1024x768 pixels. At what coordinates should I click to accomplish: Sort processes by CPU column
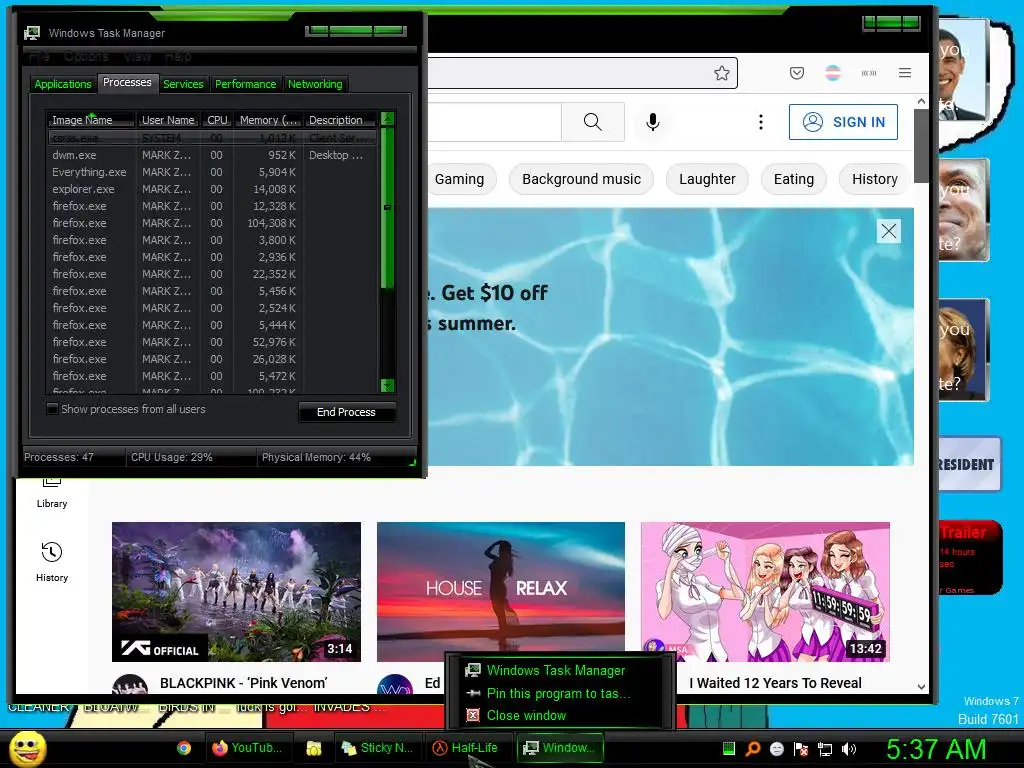(x=217, y=120)
